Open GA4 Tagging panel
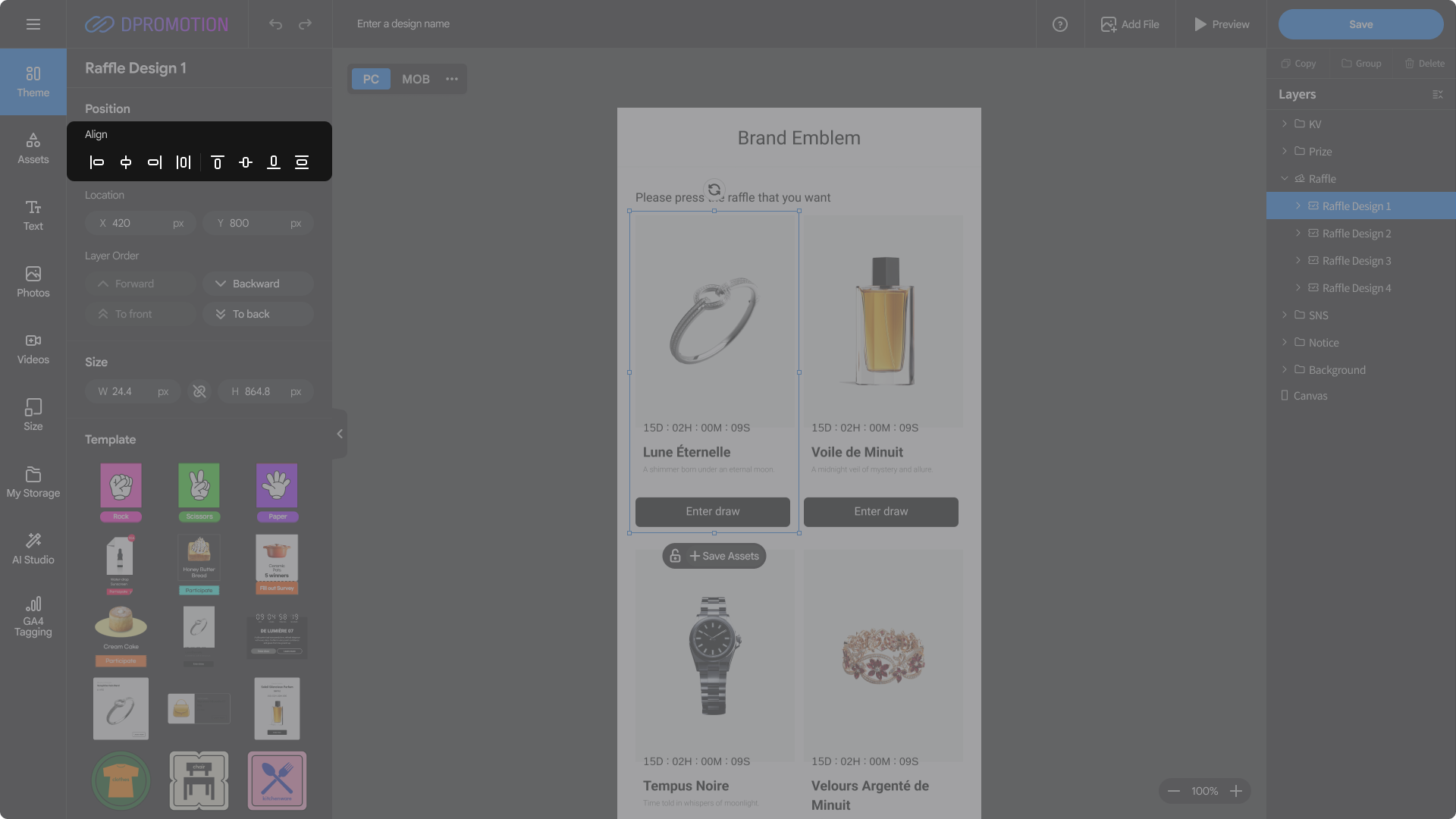Image resolution: width=1456 pixels, height=819 pixels. pyautogui.click(x=33, y=615)
